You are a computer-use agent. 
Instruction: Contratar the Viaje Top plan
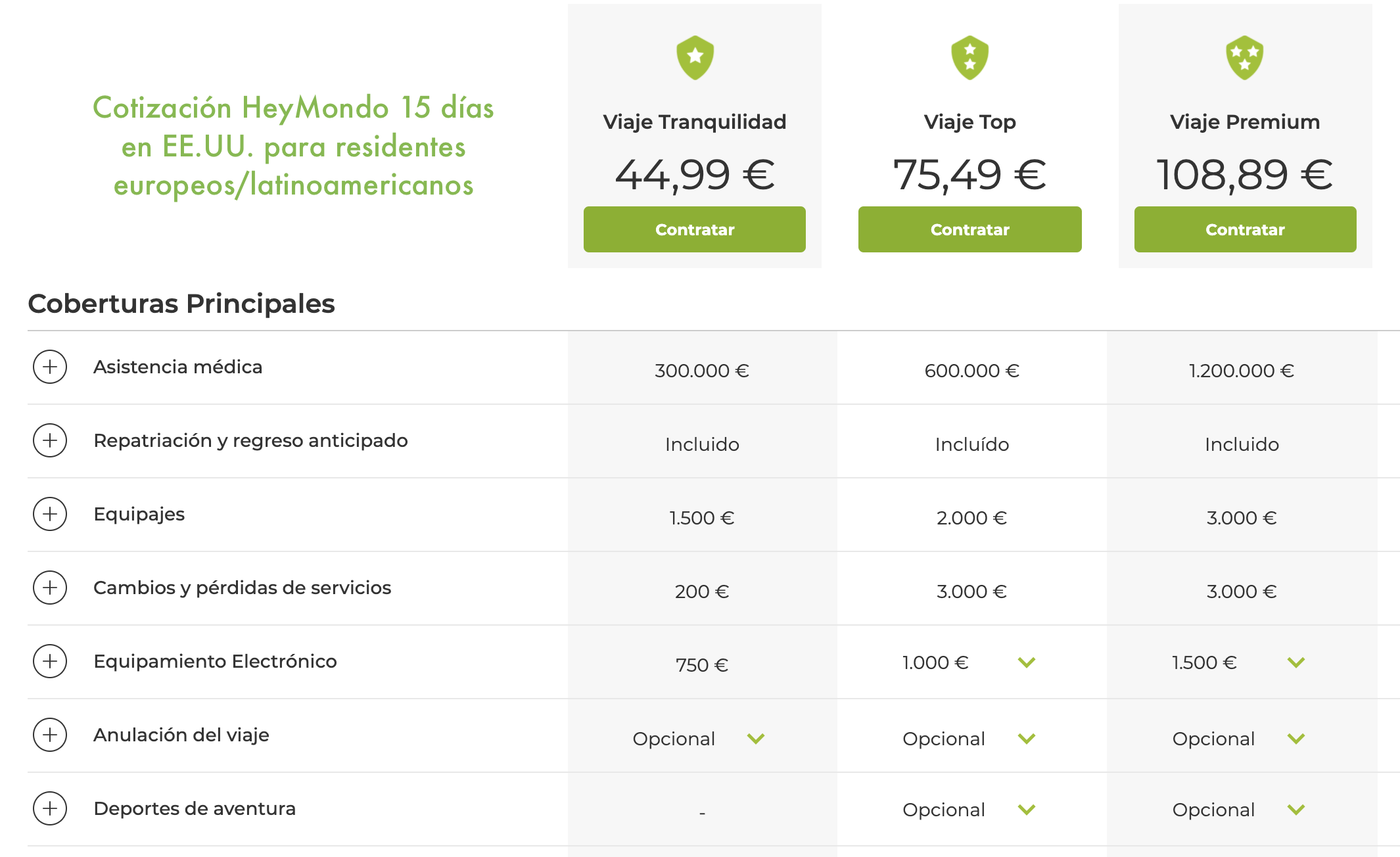point(969,229)
